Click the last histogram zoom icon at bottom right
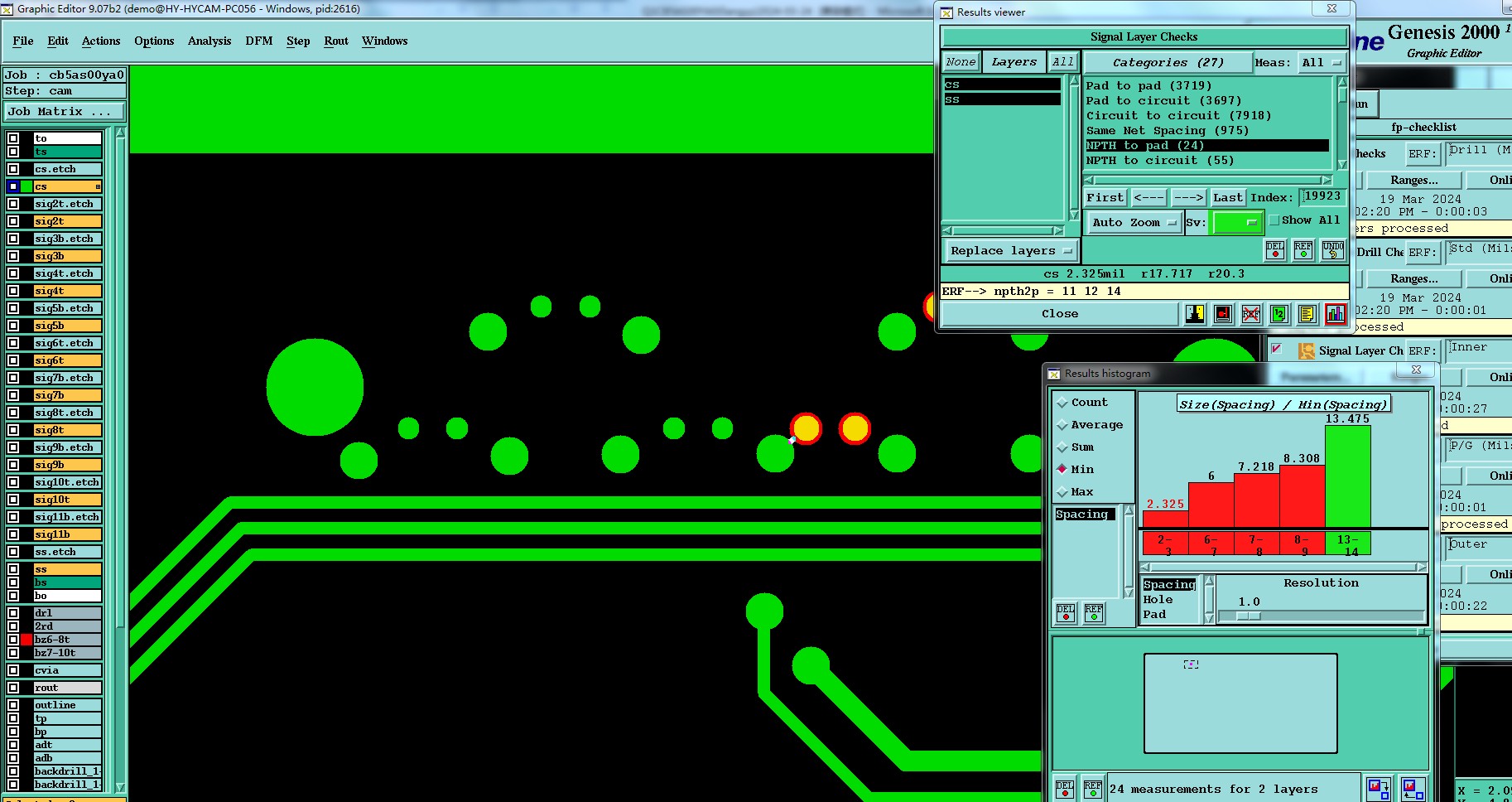 pyautogui.click(x=1413, y=789)
